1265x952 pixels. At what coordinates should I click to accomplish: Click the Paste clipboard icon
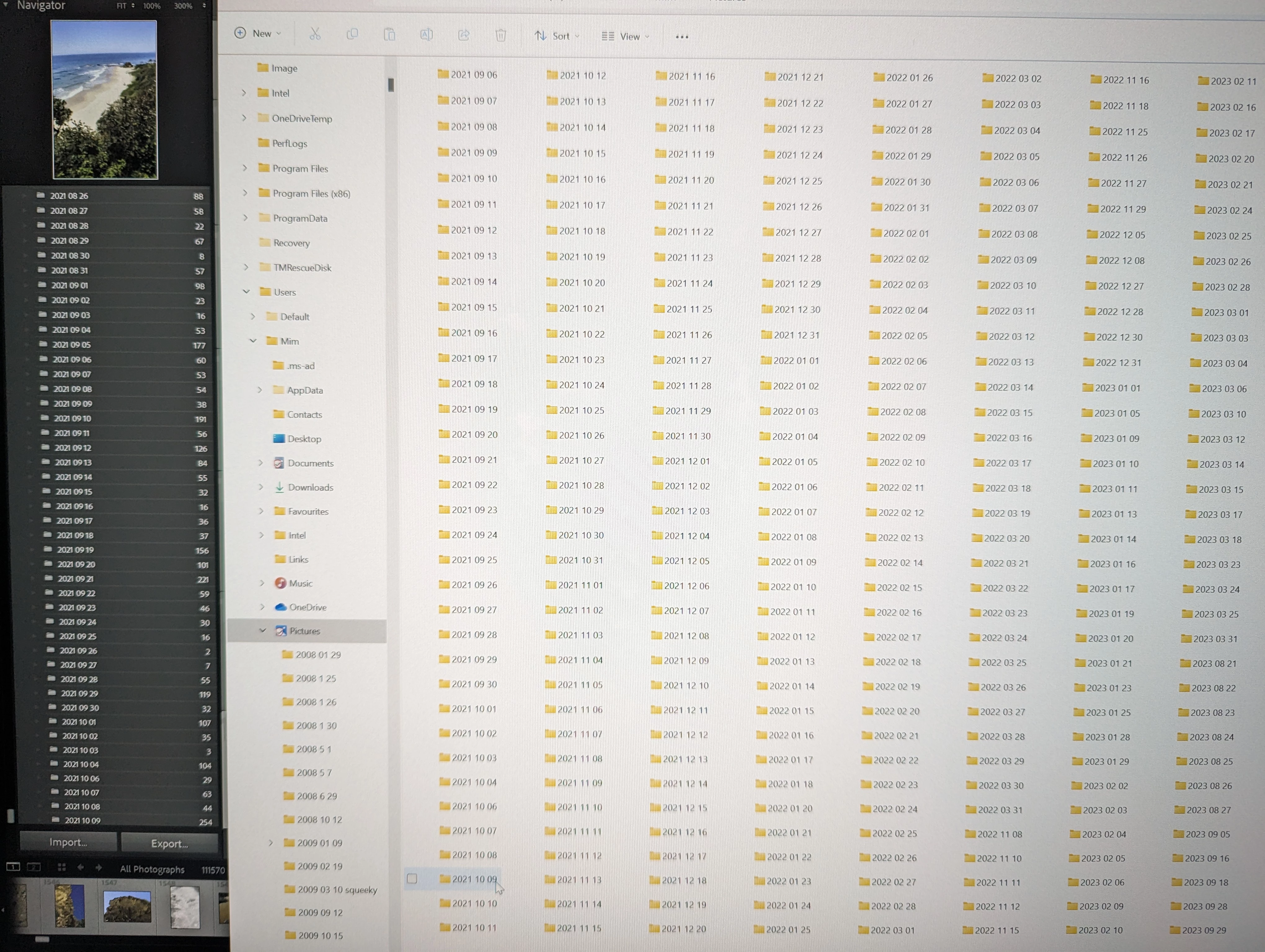(x=389, y=35)
